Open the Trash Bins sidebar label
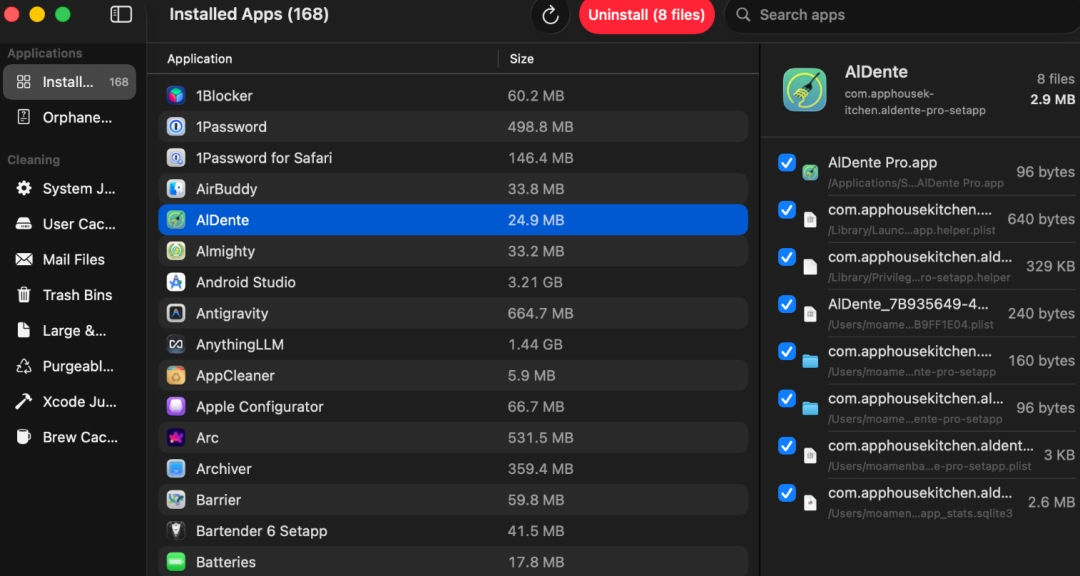 point(77,295)
